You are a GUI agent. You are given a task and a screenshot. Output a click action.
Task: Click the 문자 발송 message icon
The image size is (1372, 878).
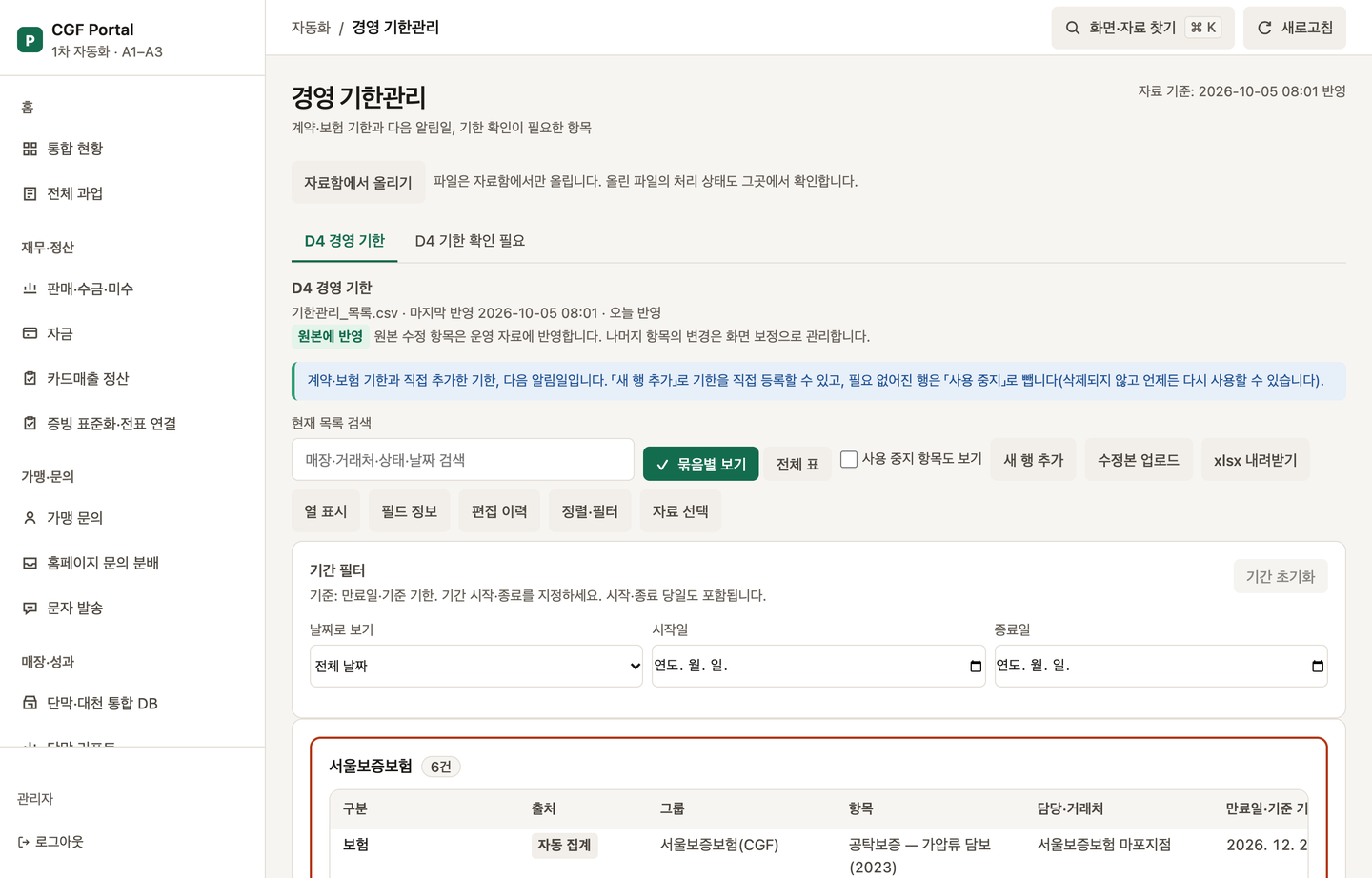click(x=30, y=608)
